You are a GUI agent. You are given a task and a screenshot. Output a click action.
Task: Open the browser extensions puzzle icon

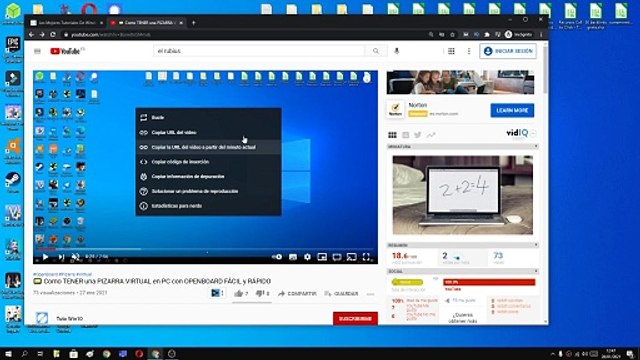[487, 35]
